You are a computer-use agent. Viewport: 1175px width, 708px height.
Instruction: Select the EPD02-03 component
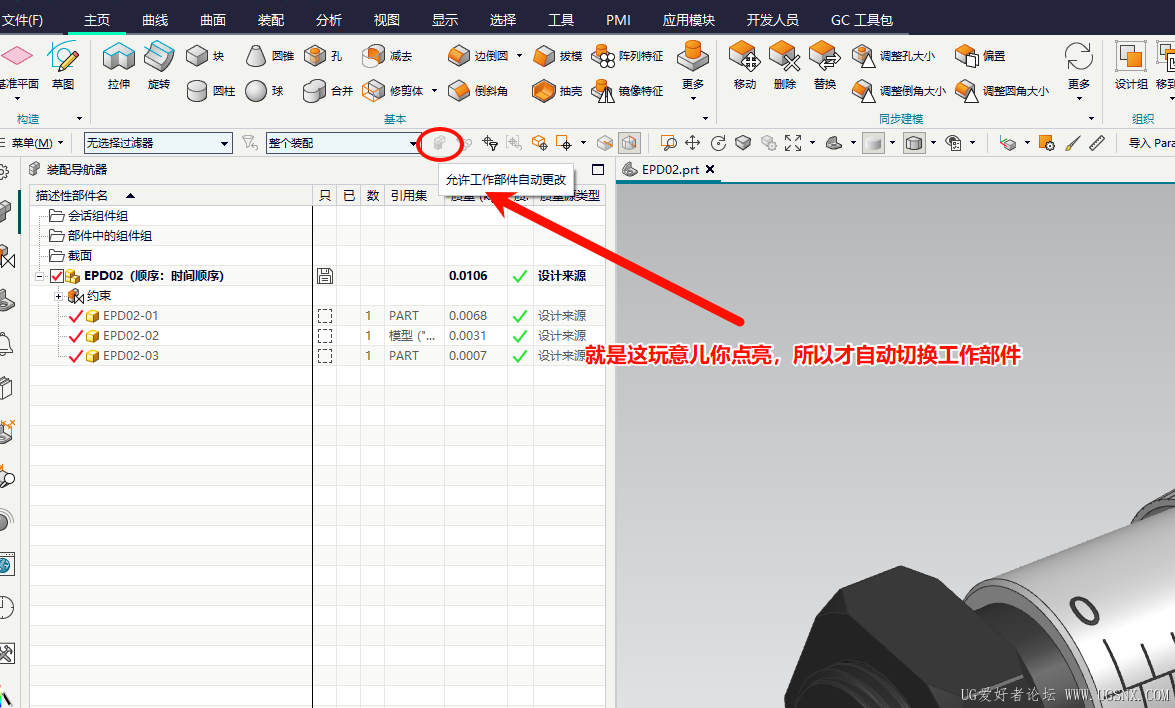coord(130,356)
